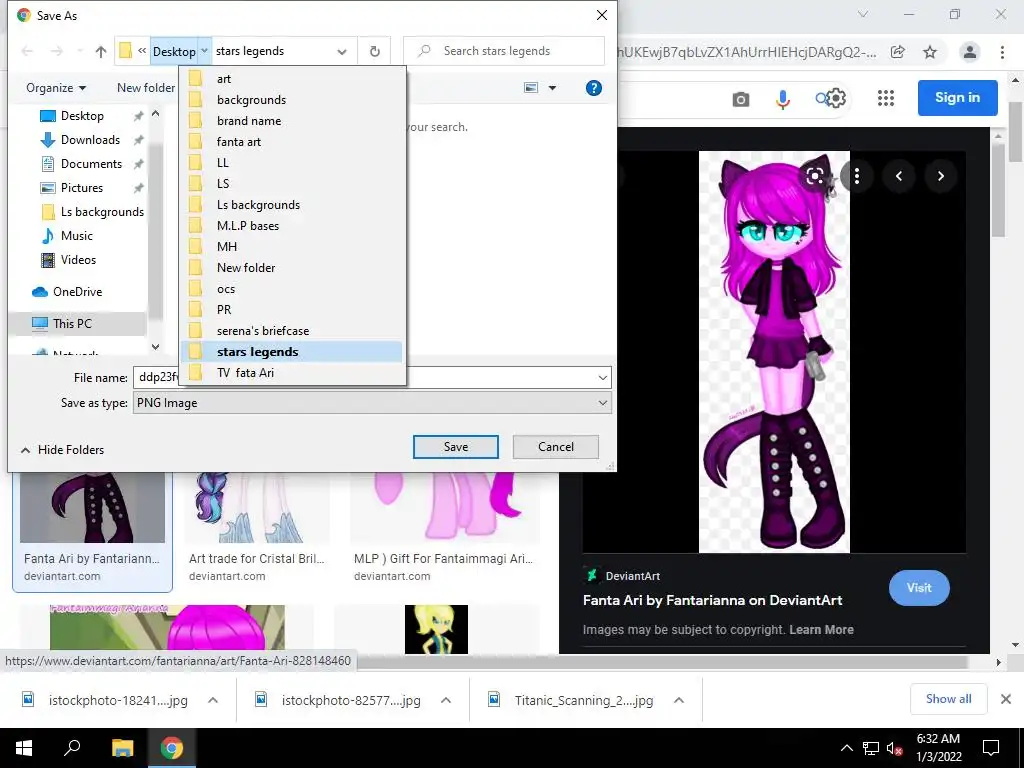Open Windows Start menu
Screen dimensions: 1024x768
pos(24,748)
